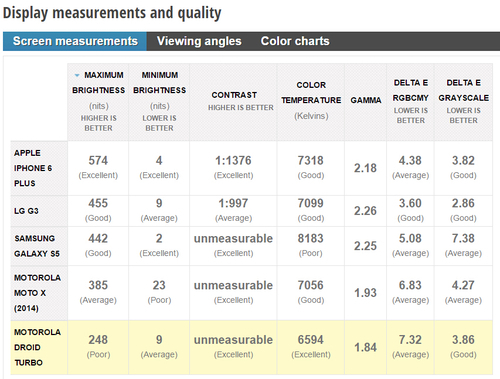
Task: Click the 7.38 Delta E grayscale value
Action: pyautogui.click(x=463, y=239)
